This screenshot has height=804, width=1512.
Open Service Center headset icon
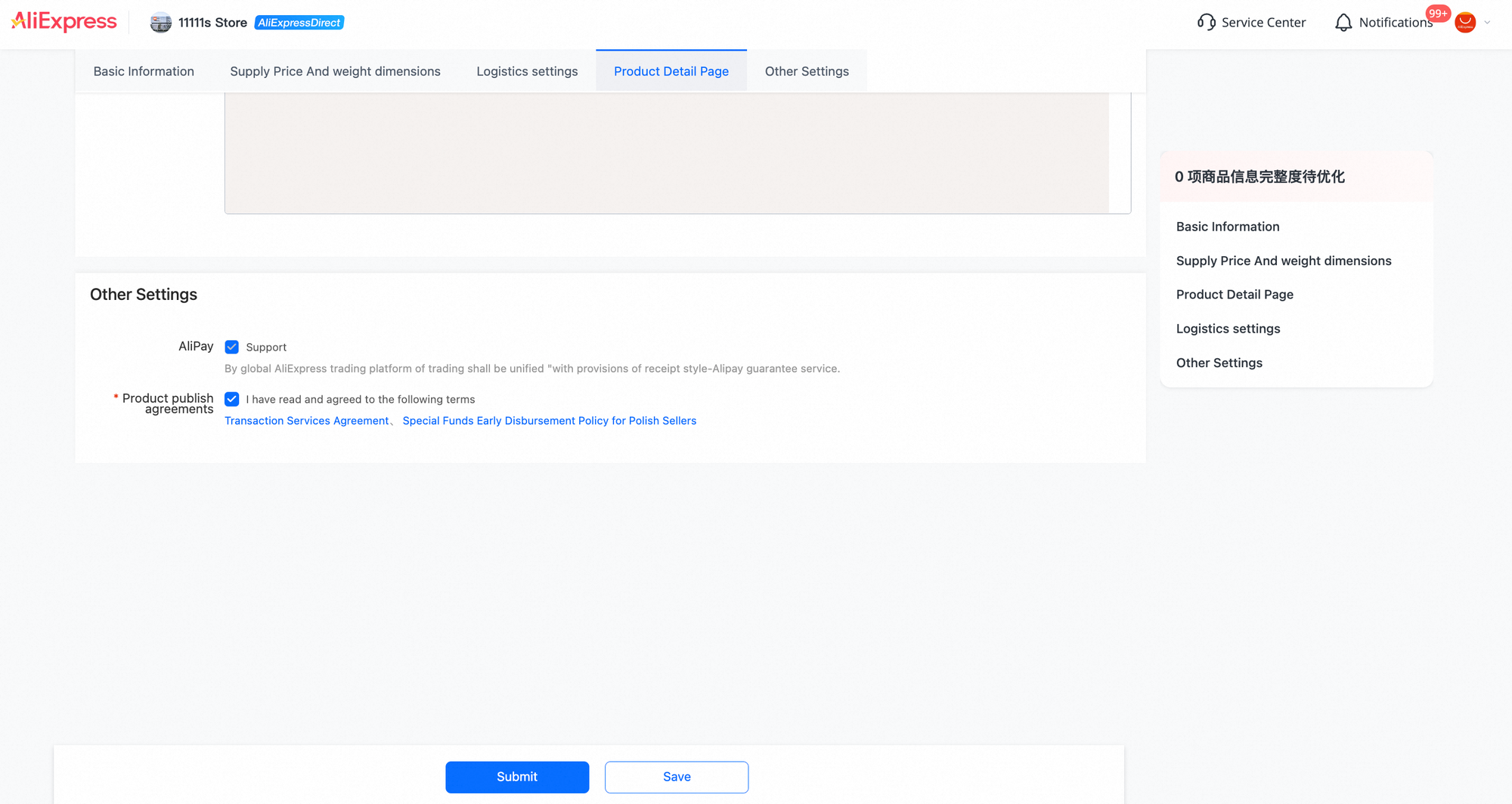1207,23
